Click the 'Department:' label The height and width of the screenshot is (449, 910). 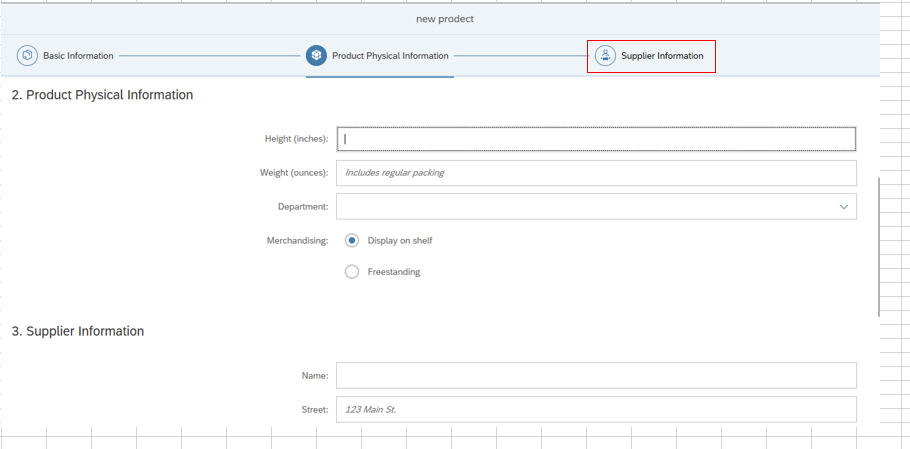(304, 207)
